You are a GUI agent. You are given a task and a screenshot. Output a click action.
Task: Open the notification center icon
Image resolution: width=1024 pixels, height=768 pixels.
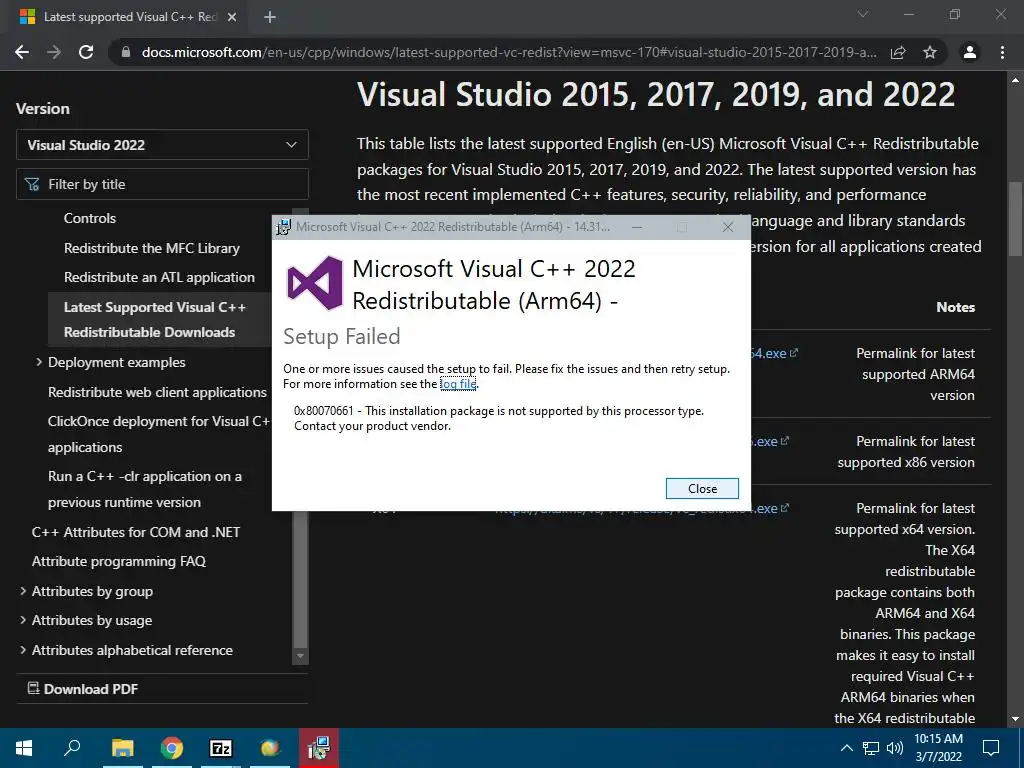pyautogui.click(x=991, y=748)
